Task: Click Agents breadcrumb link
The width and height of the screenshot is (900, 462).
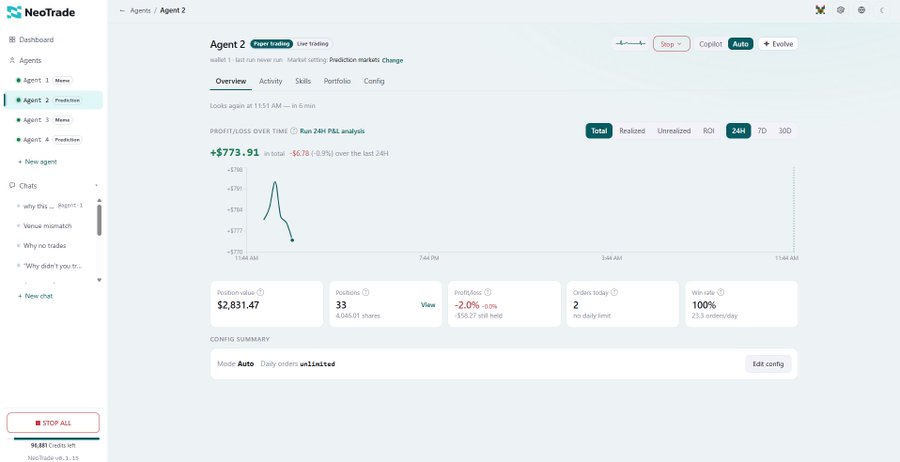Action: point(140,10)
